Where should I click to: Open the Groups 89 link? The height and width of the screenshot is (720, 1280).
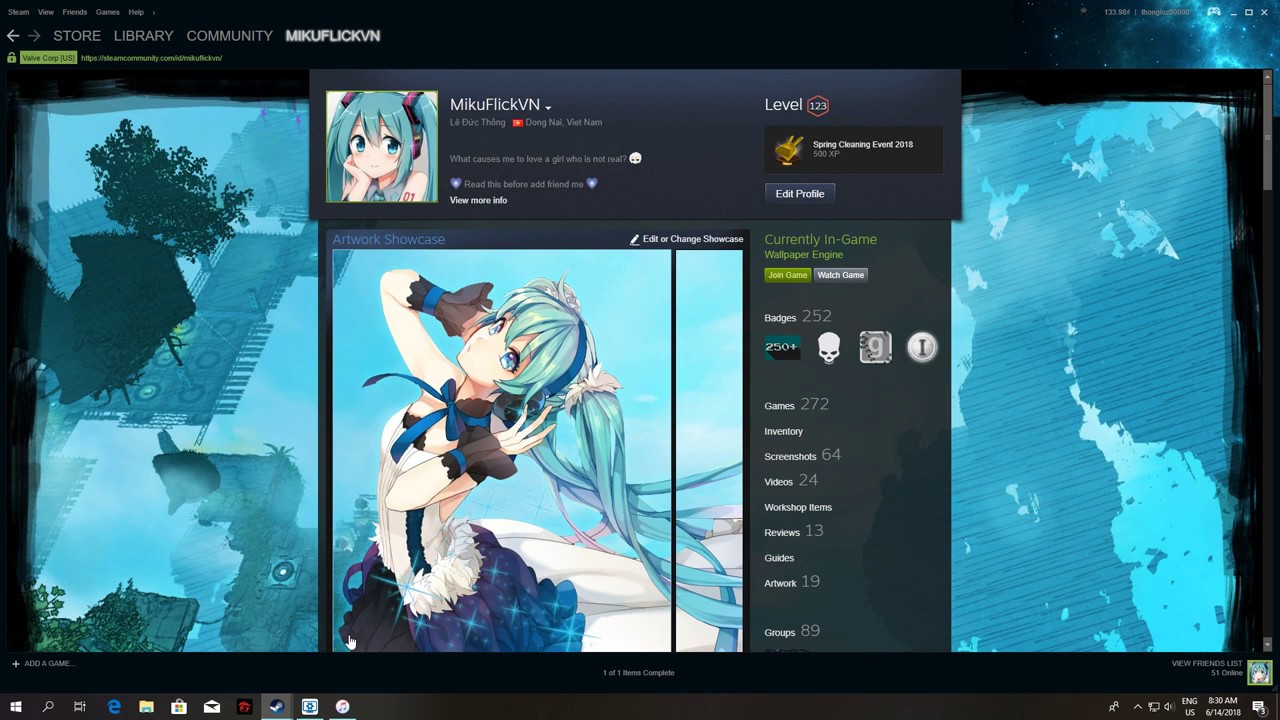point(792,632)
